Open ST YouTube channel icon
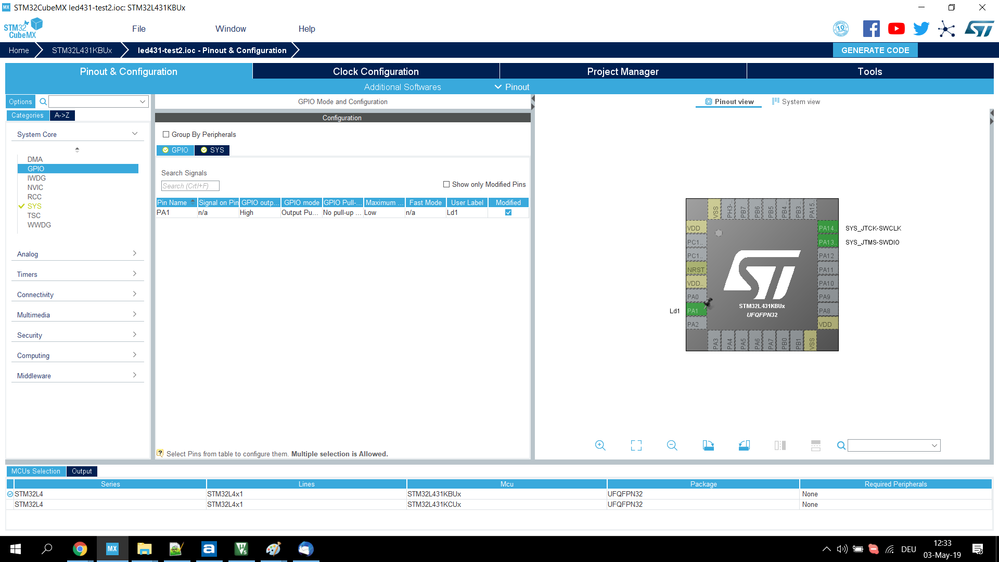 click(896, 29)
